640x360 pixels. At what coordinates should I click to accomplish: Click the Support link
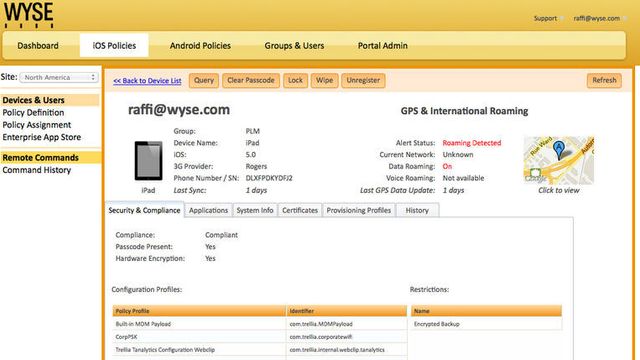(545, 18)
